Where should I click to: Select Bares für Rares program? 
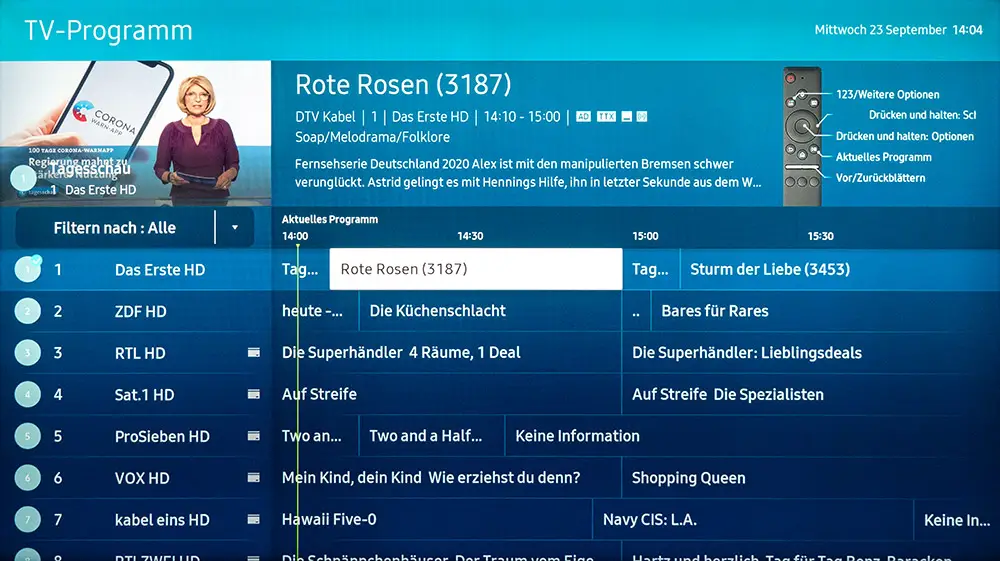pyautogui.click(x=825, y=311)
